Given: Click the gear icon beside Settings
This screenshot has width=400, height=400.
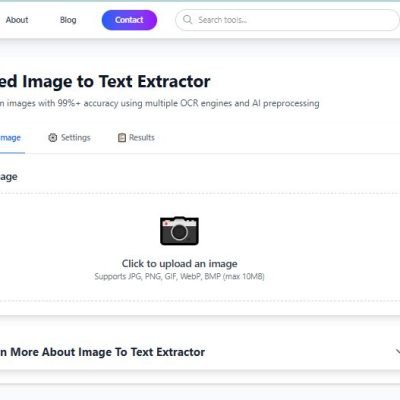Looking at the screenshot, I should [x=53, y=138].
